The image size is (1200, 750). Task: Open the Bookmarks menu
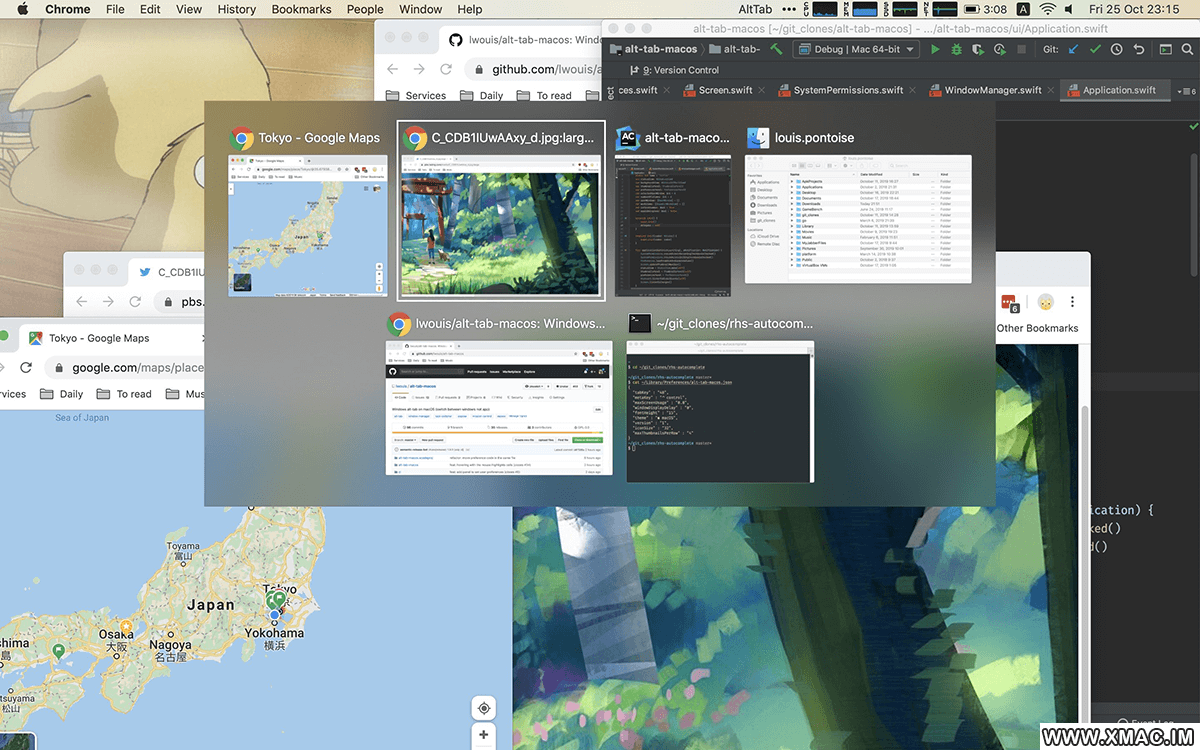point(301,9)
